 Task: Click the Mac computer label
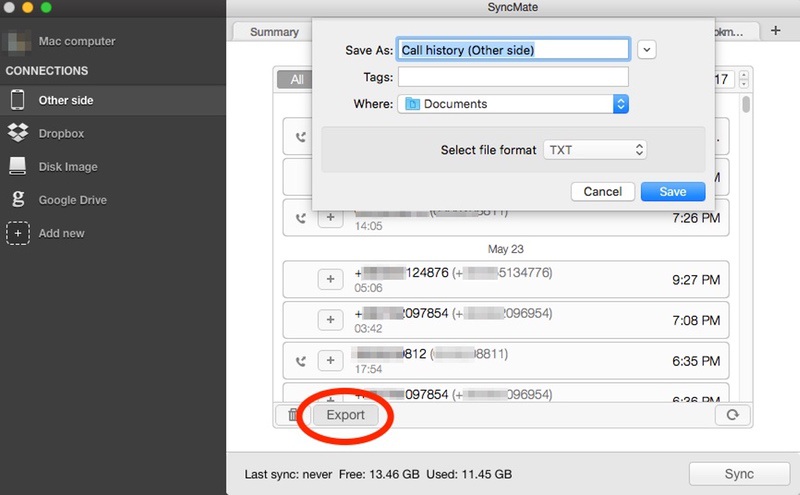tap(77, 41)
